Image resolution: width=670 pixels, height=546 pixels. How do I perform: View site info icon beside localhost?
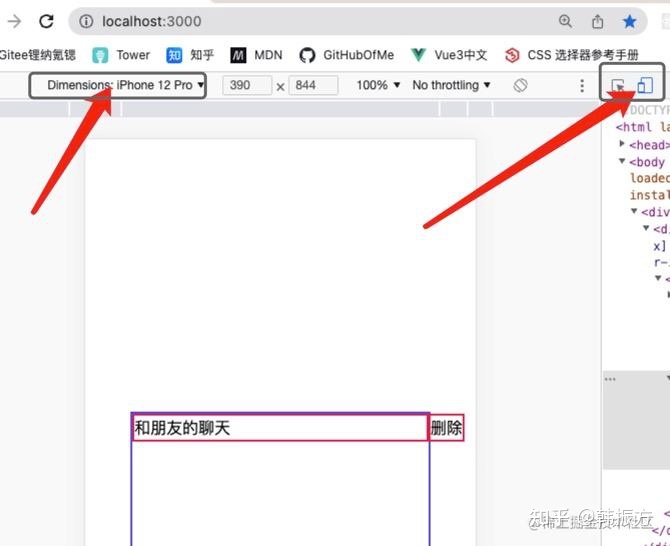tap(86, 21)
